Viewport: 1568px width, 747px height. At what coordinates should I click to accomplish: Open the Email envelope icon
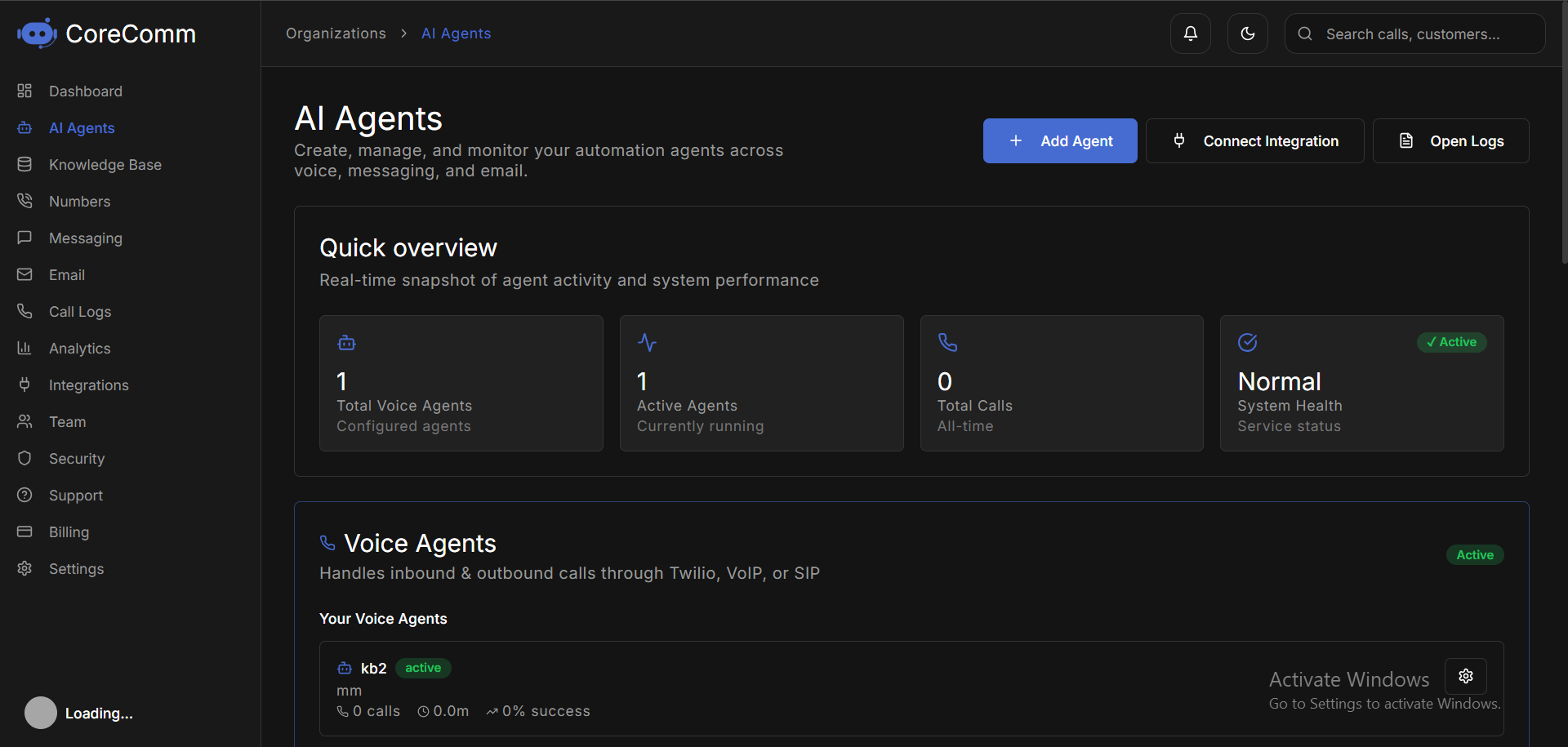click(24, 274)
